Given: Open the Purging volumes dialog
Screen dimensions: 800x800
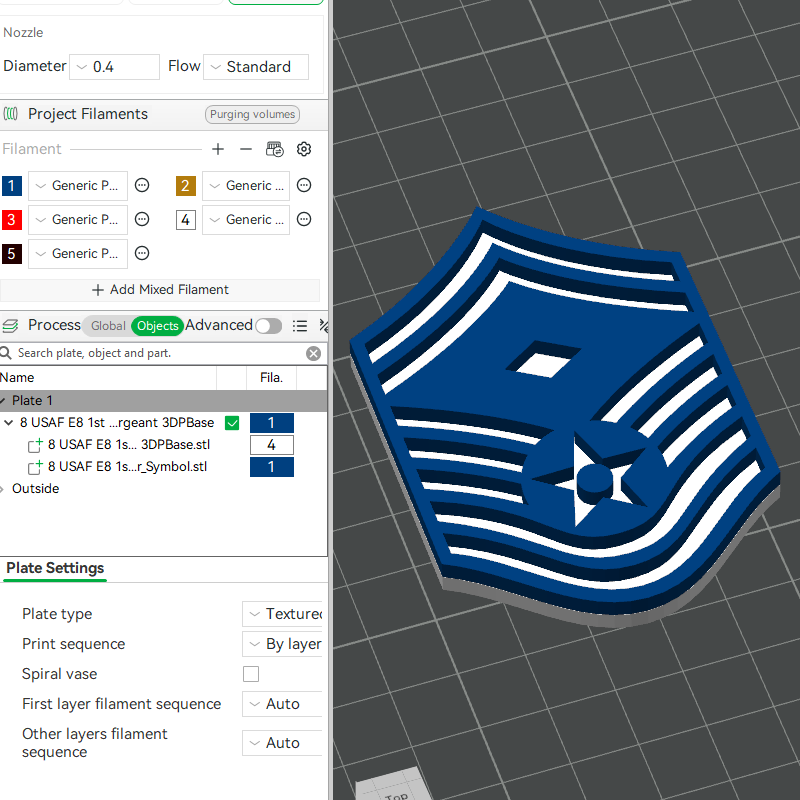Looking at the screenshot, I should tap(252, 114).
